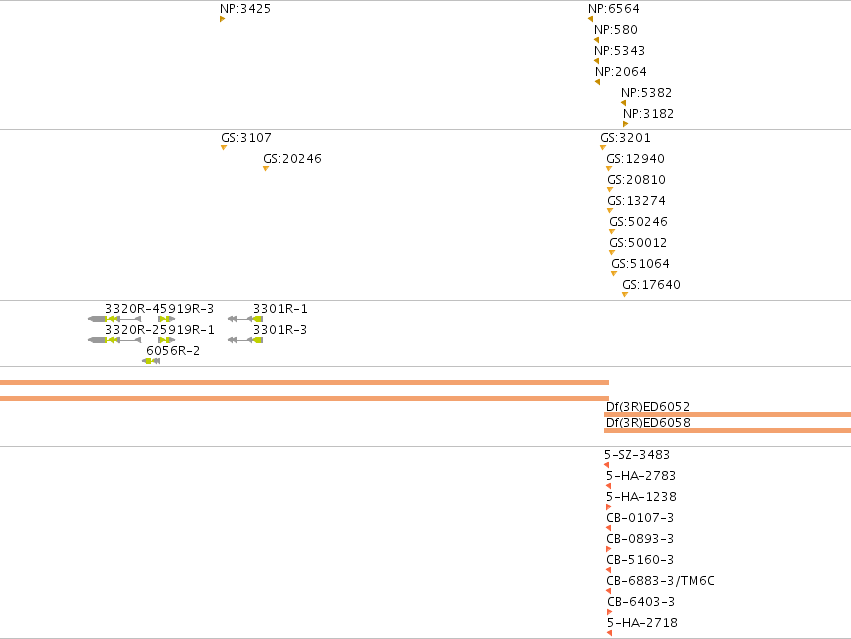Click the GS:3201 insertion triangle

tap(603, 148)
